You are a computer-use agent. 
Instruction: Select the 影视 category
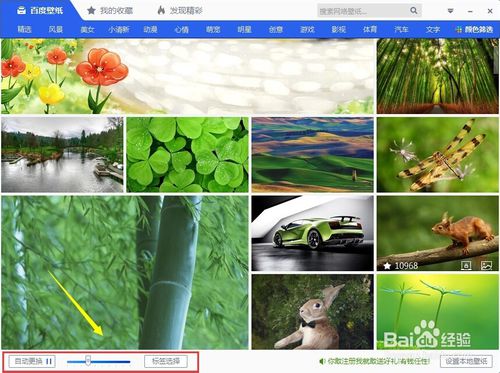pyautogui.click(x=339, y=29)
